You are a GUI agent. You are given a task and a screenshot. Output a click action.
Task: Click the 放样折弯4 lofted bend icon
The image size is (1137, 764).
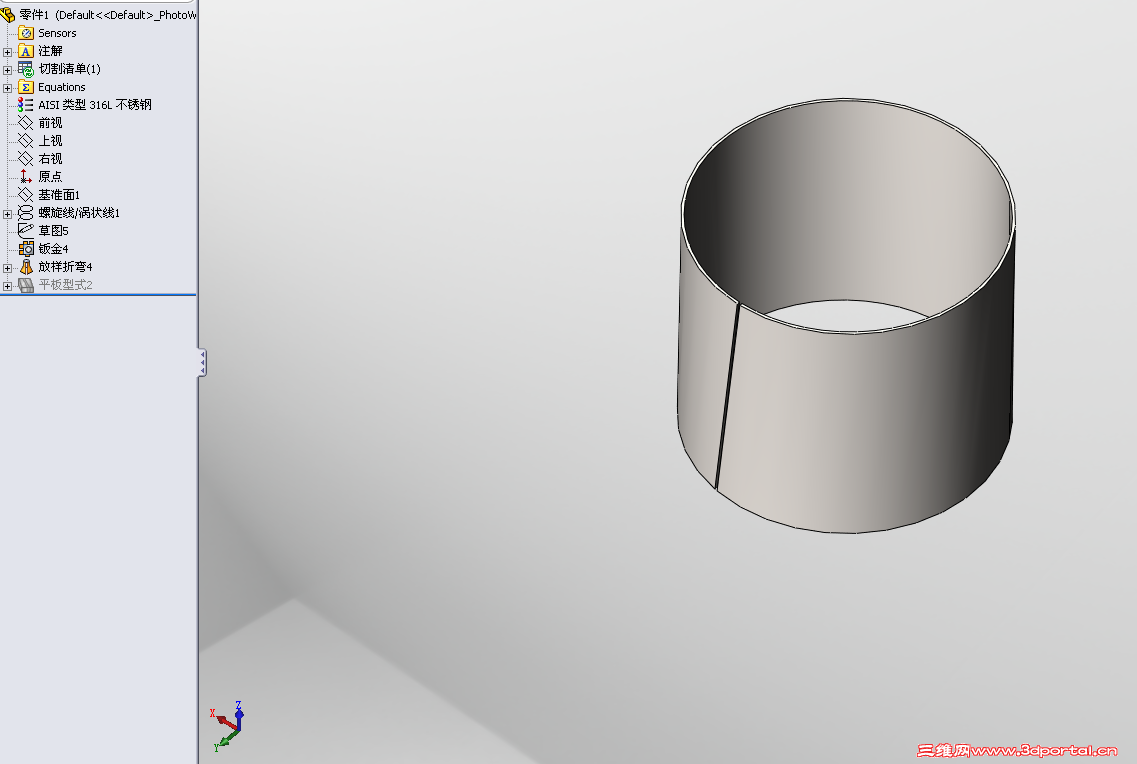[25, 267]
